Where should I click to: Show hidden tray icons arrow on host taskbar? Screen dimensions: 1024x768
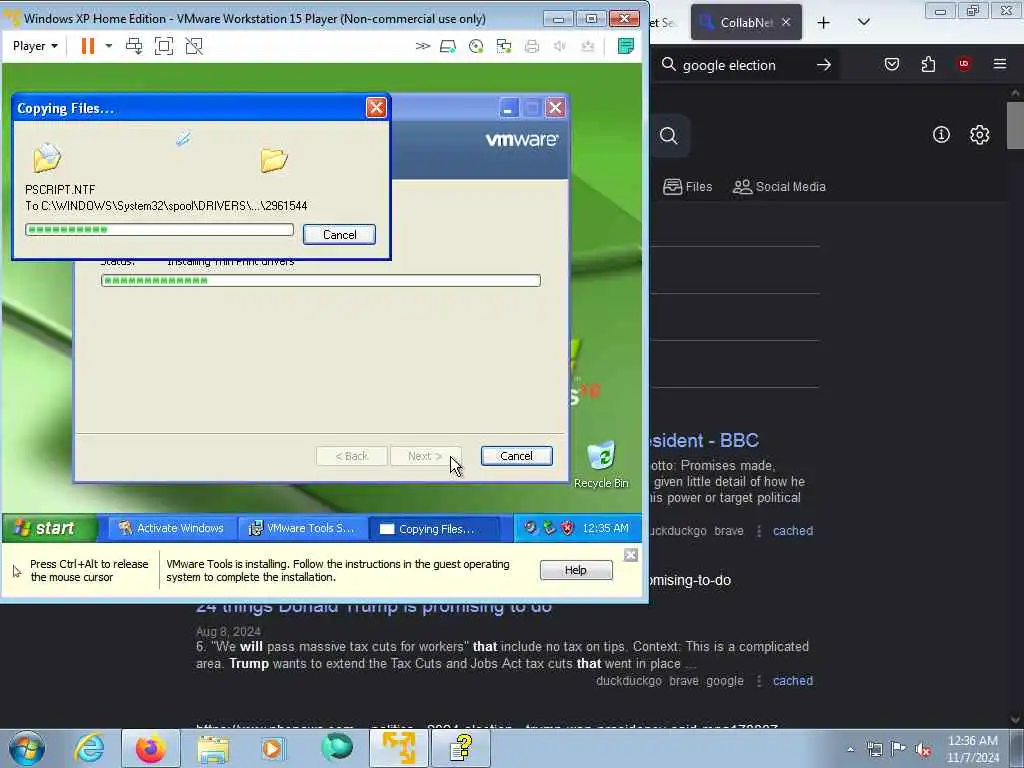[850, 749]
